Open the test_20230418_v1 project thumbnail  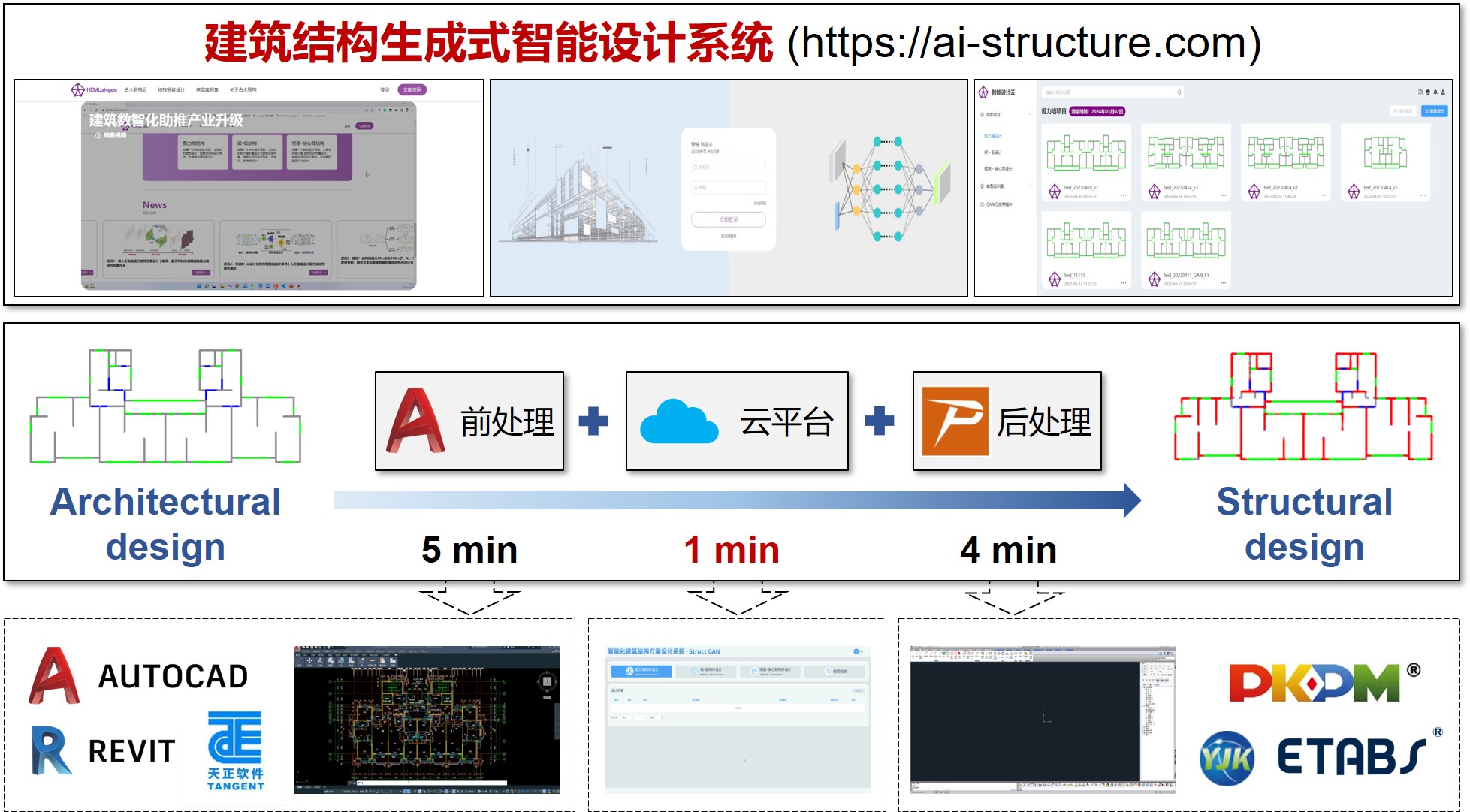pos(1085,153)
